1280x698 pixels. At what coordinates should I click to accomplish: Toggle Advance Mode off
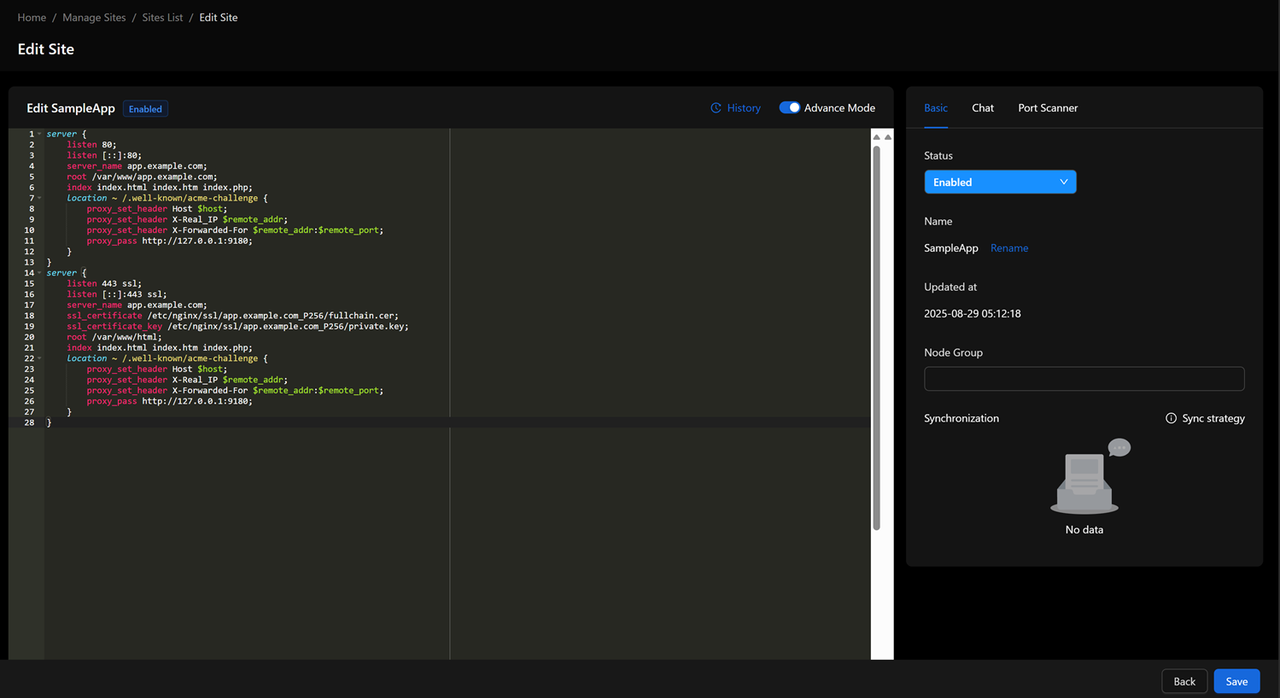[789, 106]
